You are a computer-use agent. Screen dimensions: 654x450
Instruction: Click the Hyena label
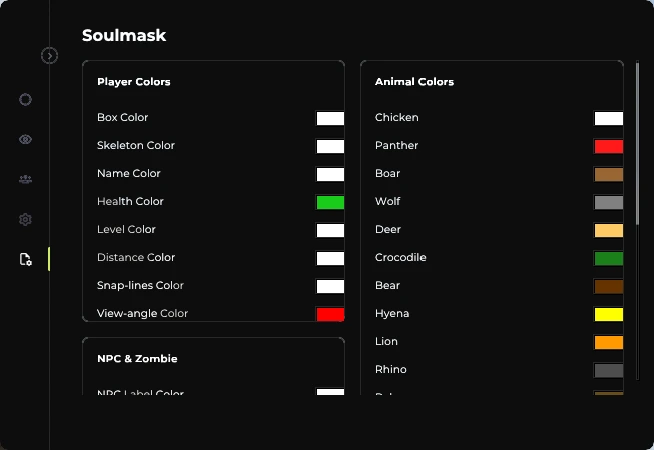click(x=392, y=313)
